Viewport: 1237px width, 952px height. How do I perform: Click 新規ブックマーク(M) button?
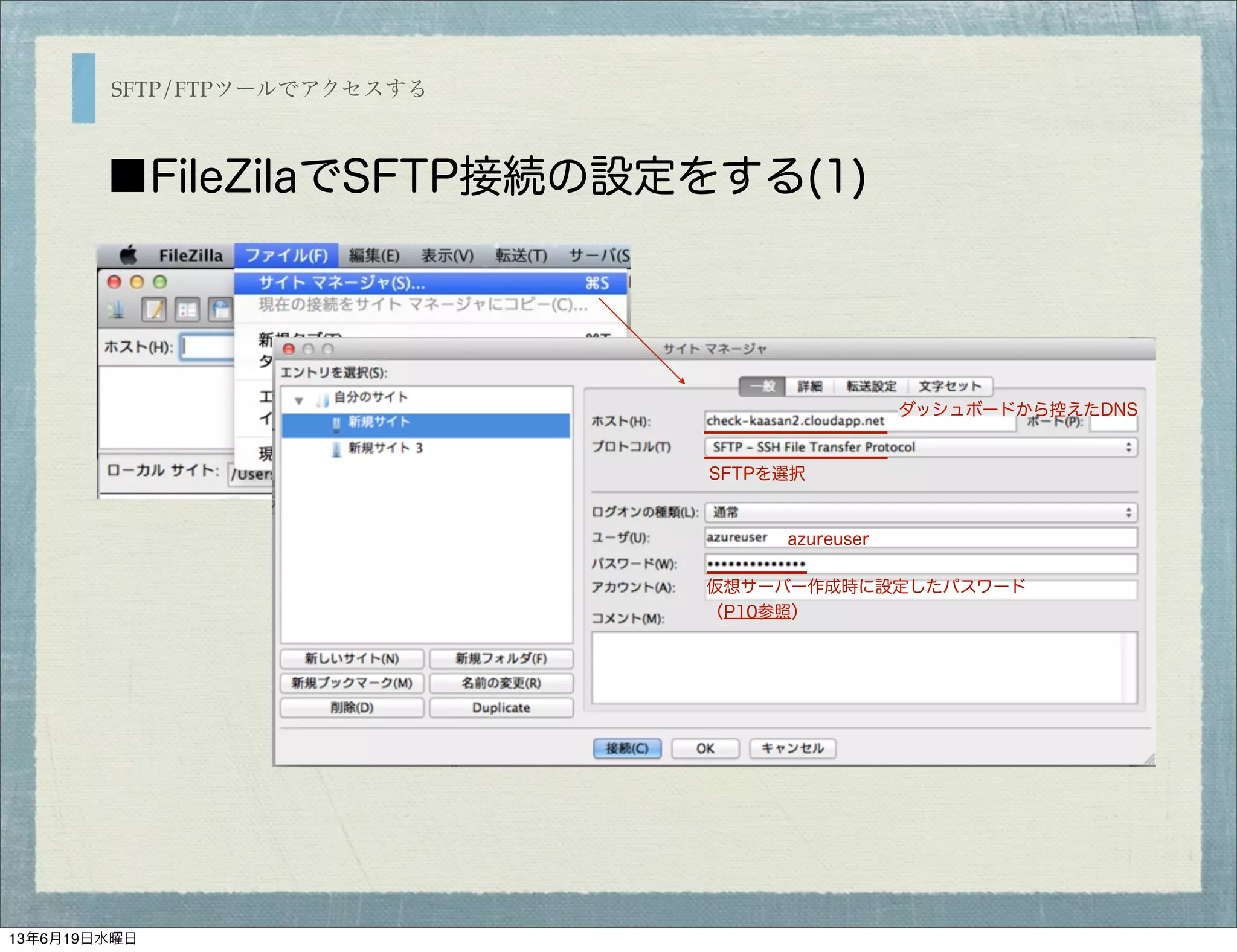pyautogui.click(x=352, y=683)
